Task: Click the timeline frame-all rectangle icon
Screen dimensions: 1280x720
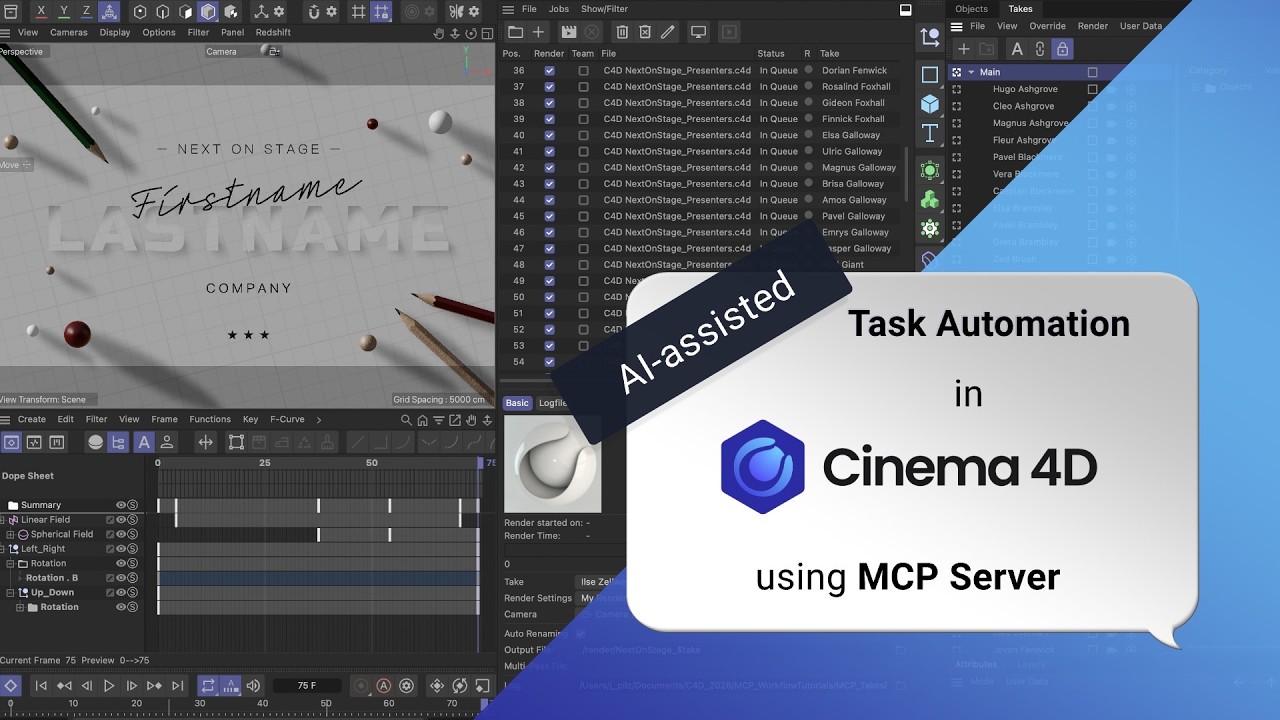Action: coord(236,442)
